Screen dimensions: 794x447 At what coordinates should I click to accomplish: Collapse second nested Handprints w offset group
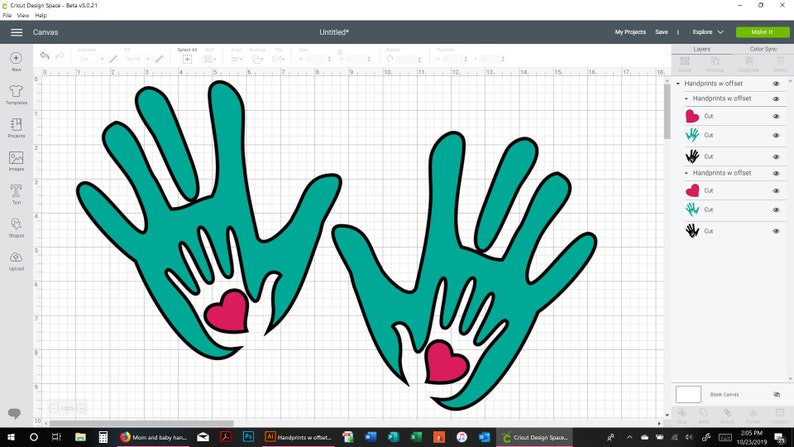[686, 173]
